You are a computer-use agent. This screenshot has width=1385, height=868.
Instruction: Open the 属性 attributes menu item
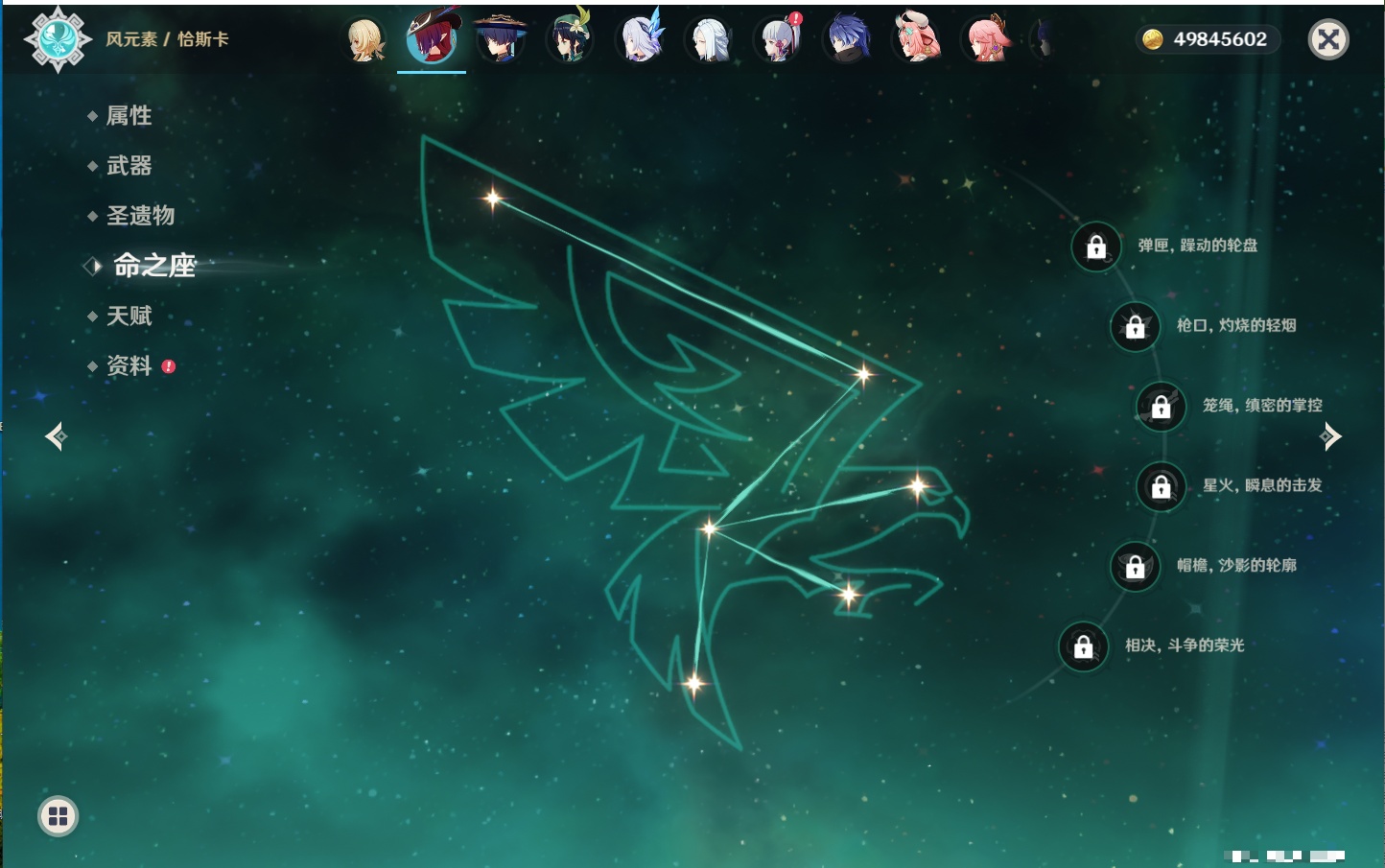tap(129, 116)
